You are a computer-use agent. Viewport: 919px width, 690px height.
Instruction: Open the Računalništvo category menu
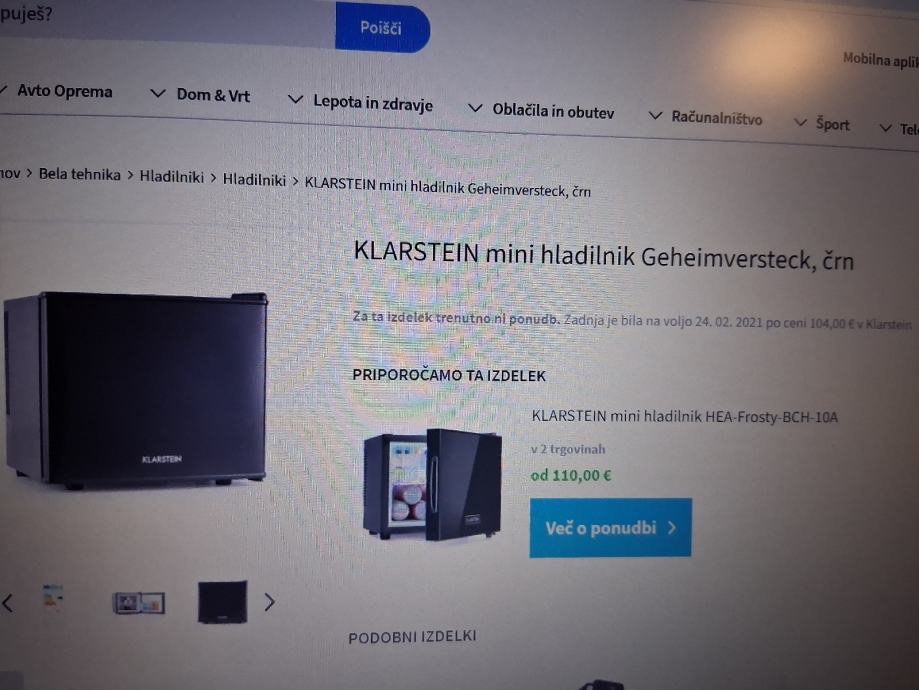point(716,118)
